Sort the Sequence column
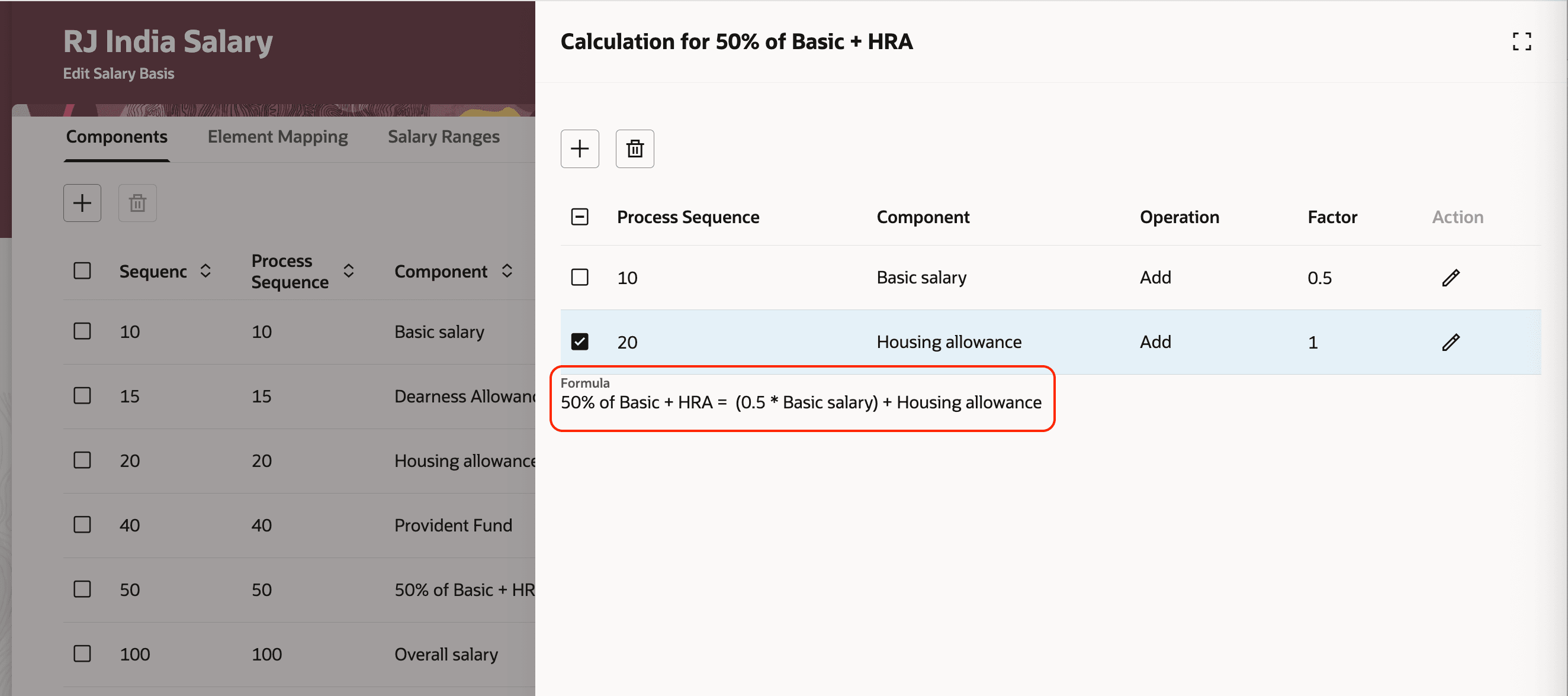This screenshot has width=1568, height=696. pos(205,270)
